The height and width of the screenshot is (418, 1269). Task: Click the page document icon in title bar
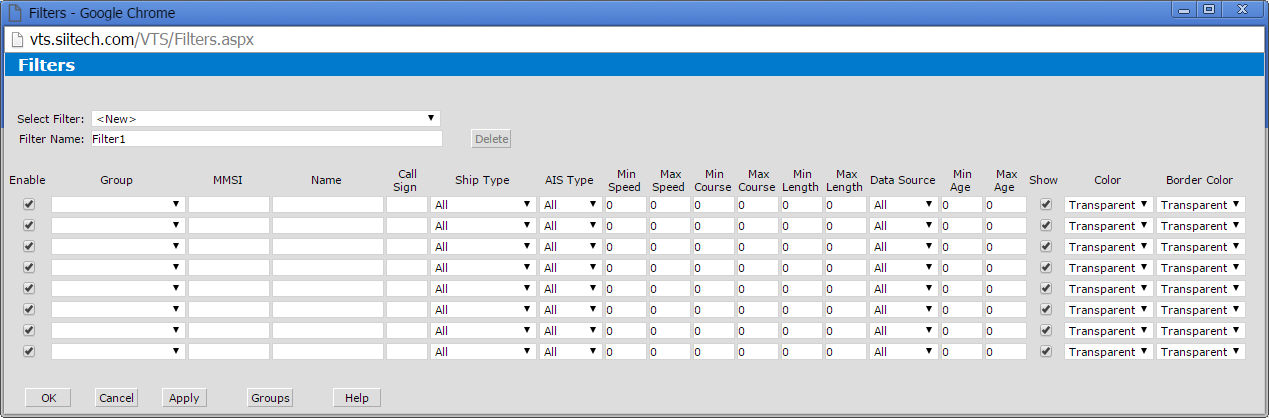(14, 11)
